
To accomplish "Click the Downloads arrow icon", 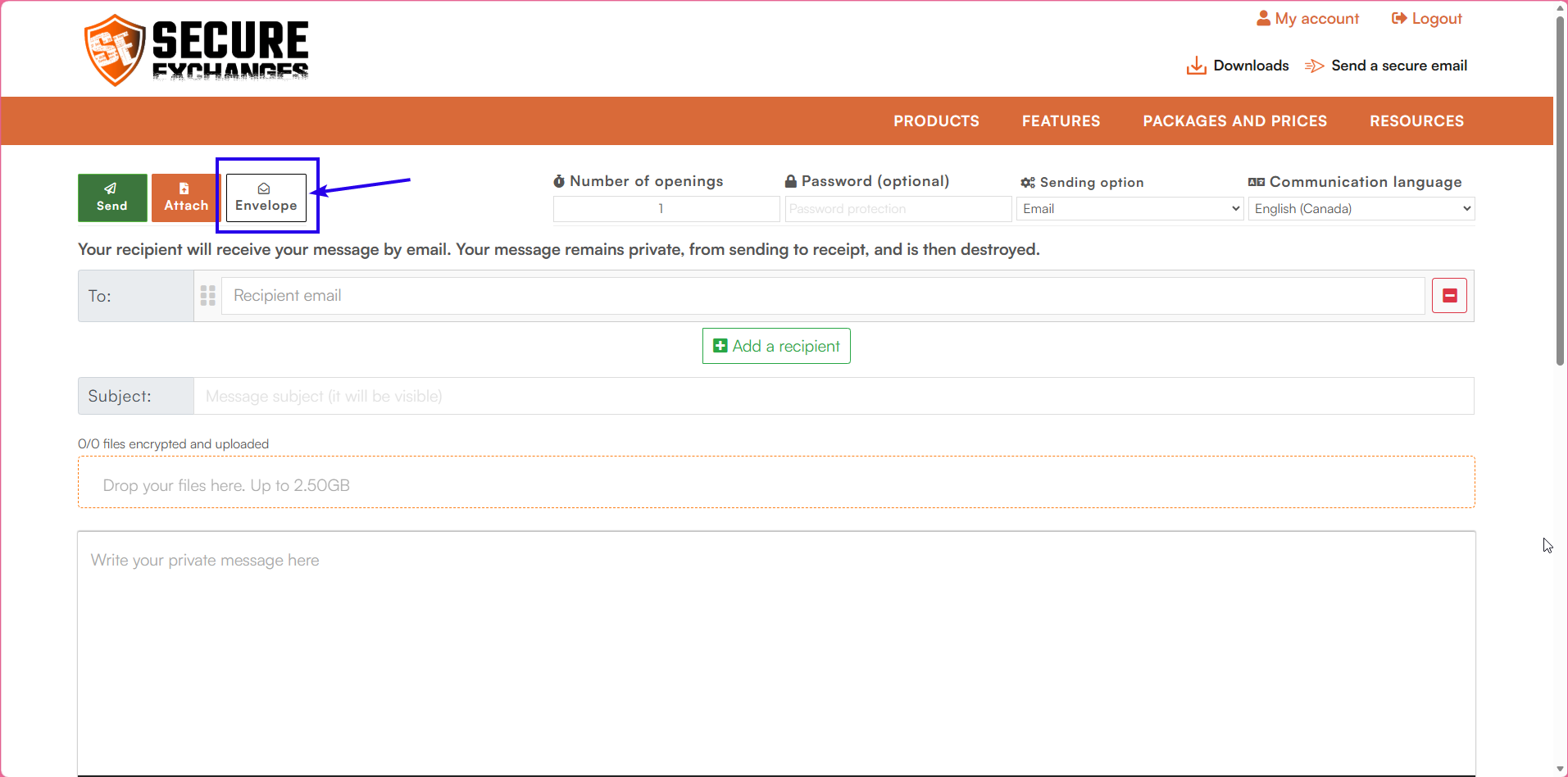I will click(1197, 66).
